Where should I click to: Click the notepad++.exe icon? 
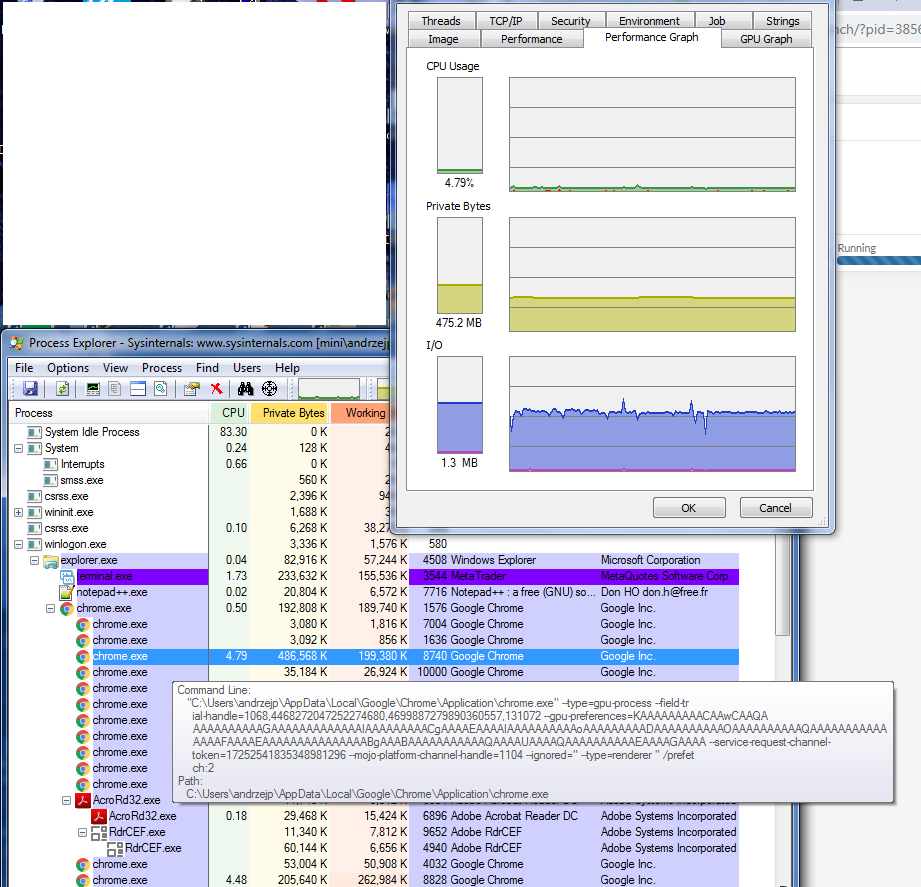pos(66,592)
